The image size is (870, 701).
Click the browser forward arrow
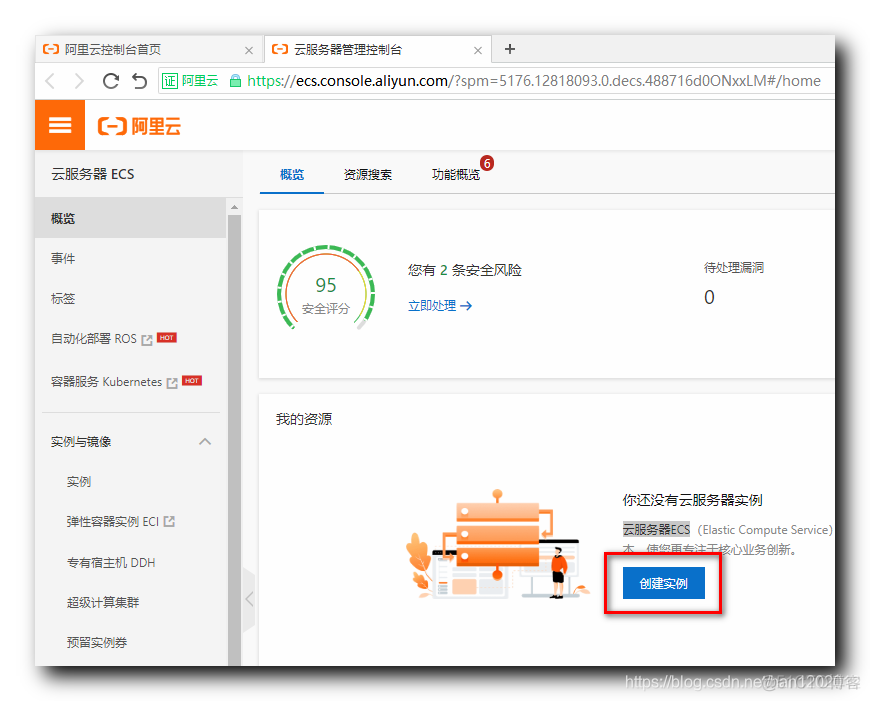tap(79, 81)
